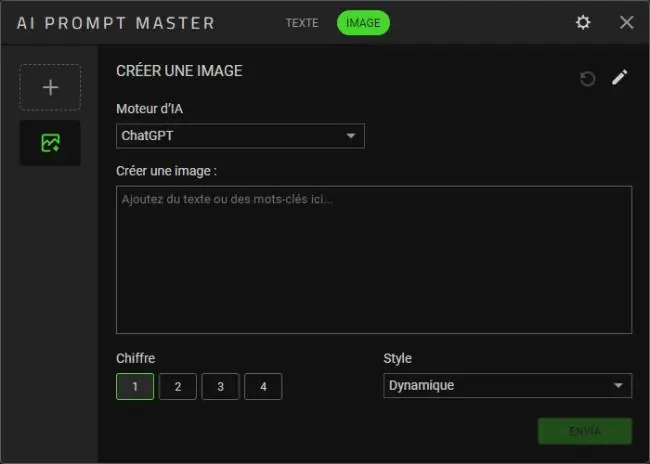Viewport: 650px width, 464px height.
Task: Expand the Style Dynamique dropdown
Action: [x=508, y=386]
